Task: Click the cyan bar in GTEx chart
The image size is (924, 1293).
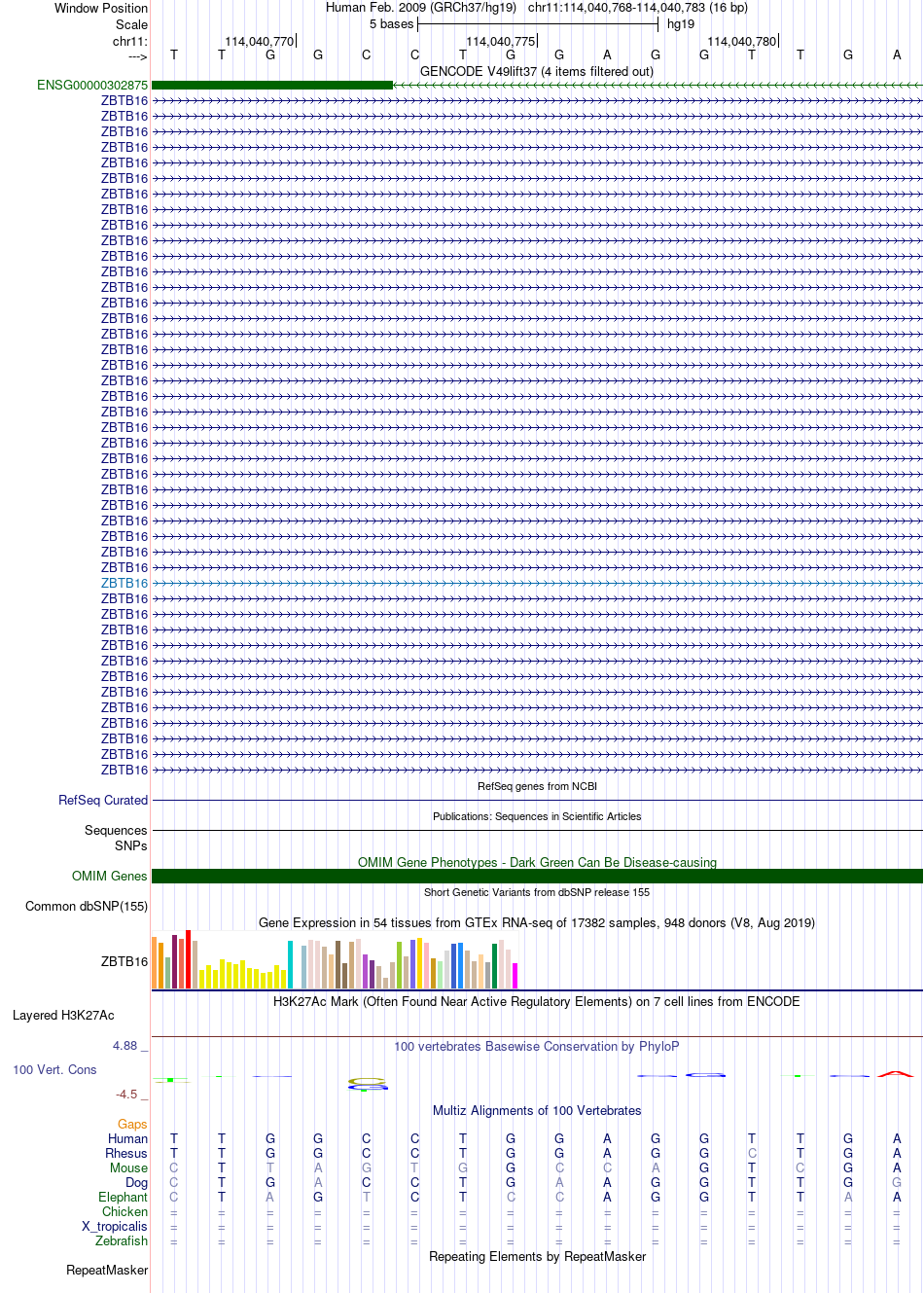Action: coord(290,965)
